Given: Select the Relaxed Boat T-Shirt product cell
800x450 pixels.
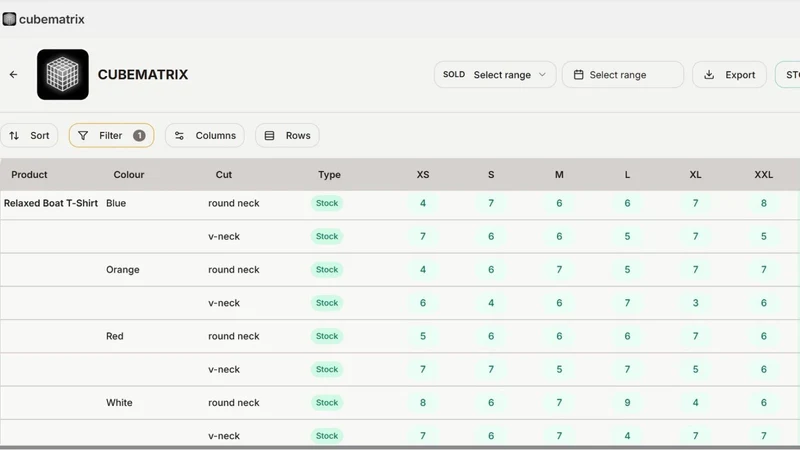Looking at the screenshot, I should point(51,203).
